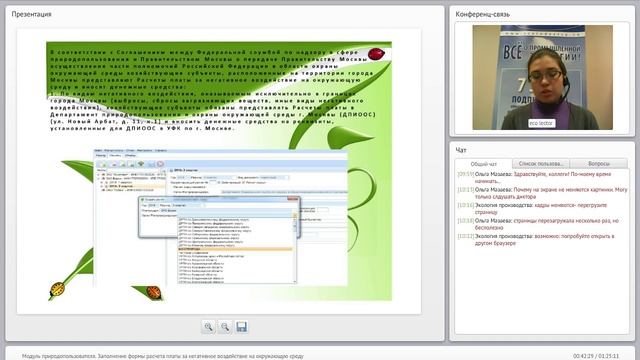This screenshot has height=360, width=640.
Task: Click the lecturer video in Конференц-связь
Action: tap(542, 78)
